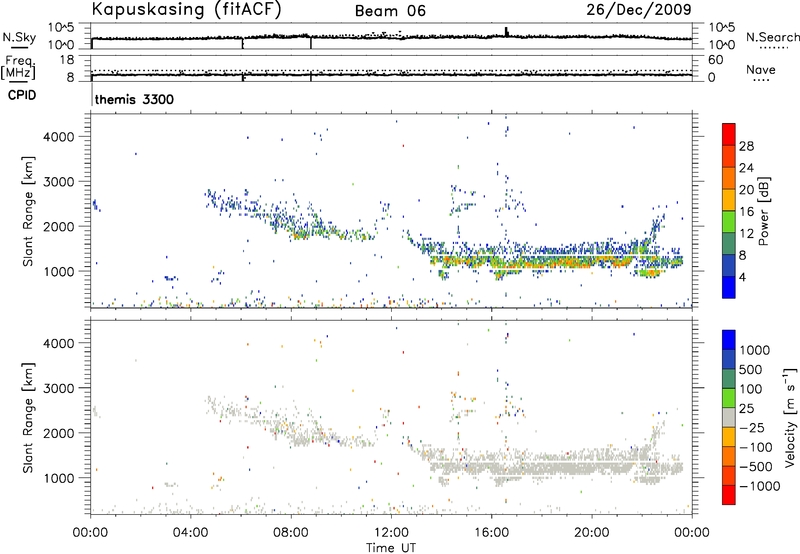Image resolution: width=800 pixels, height=554 pixels.
Task: Click the 'N.Sky' legend label
Action: pyautogui.click(x=19, y=37)
